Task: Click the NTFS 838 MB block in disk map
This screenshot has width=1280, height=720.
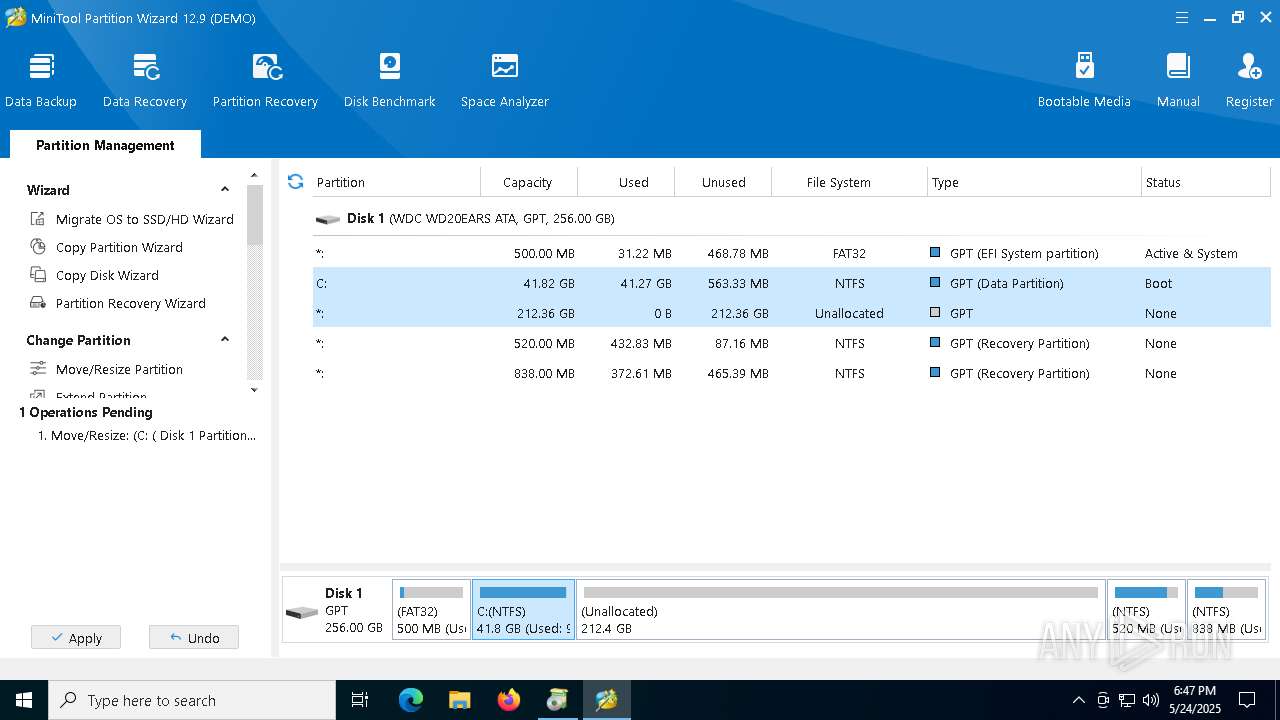Action: [x=1226, y=610]
